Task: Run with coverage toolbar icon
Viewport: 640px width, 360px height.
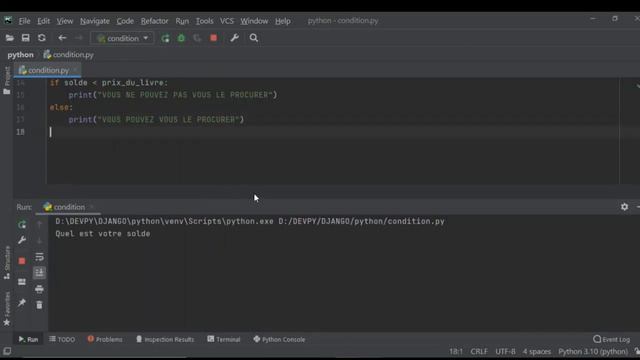Action: pyautogui.click(x=197, y=38)
